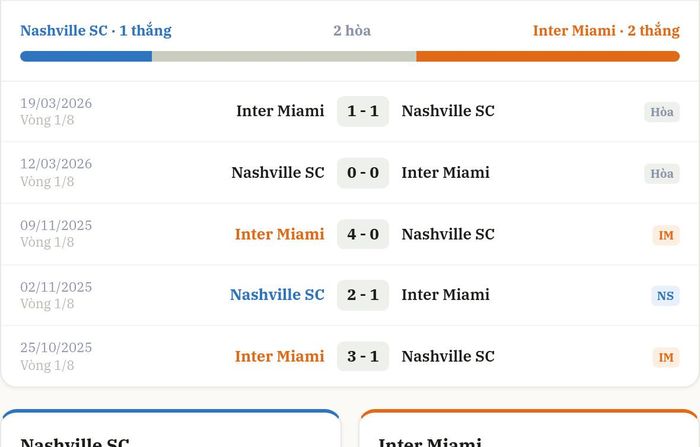Open the Inter Miami card at bottom
The image size is (700, 447).
(x=529, y=428)
